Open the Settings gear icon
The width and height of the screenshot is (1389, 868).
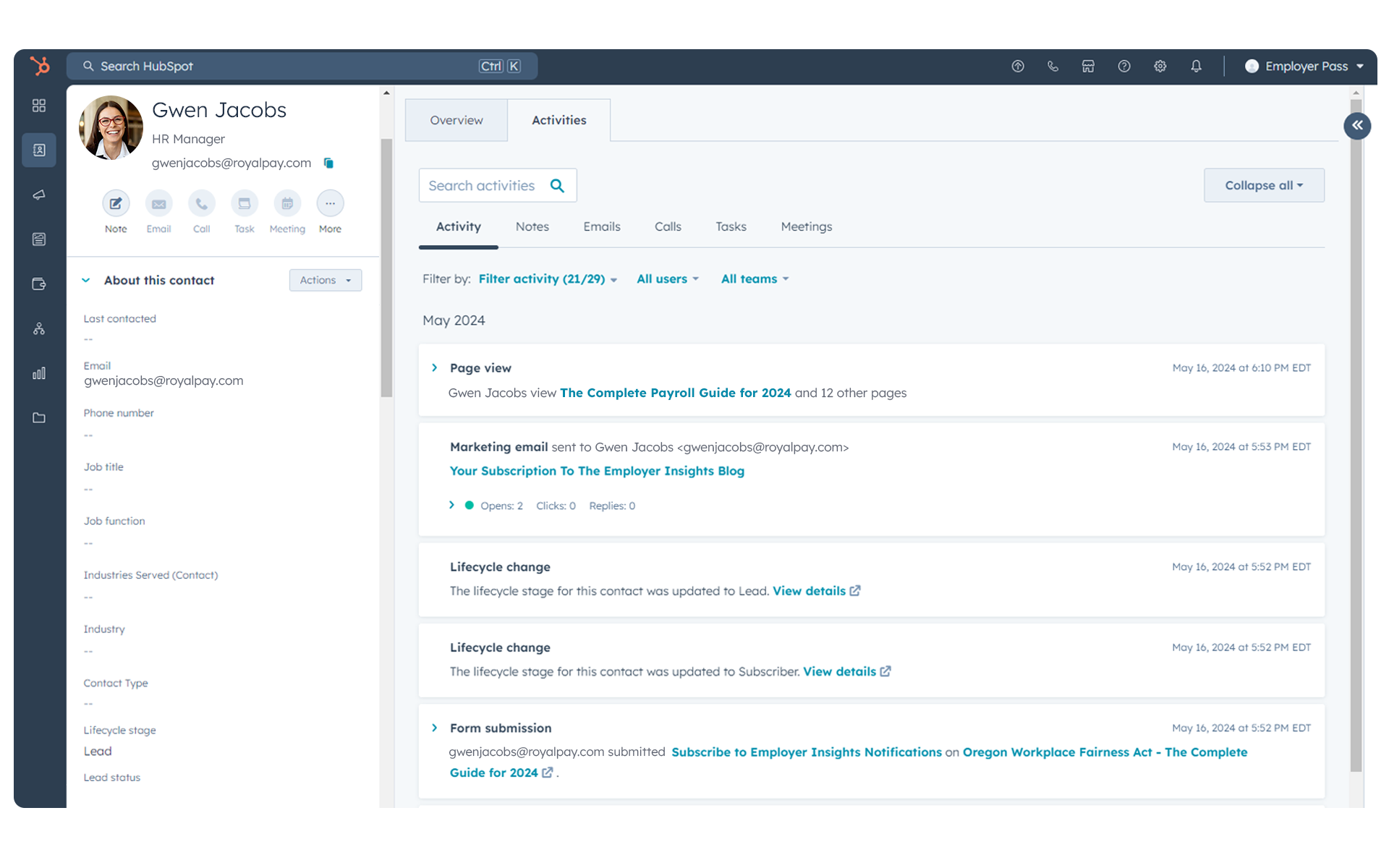point(1160,66)
